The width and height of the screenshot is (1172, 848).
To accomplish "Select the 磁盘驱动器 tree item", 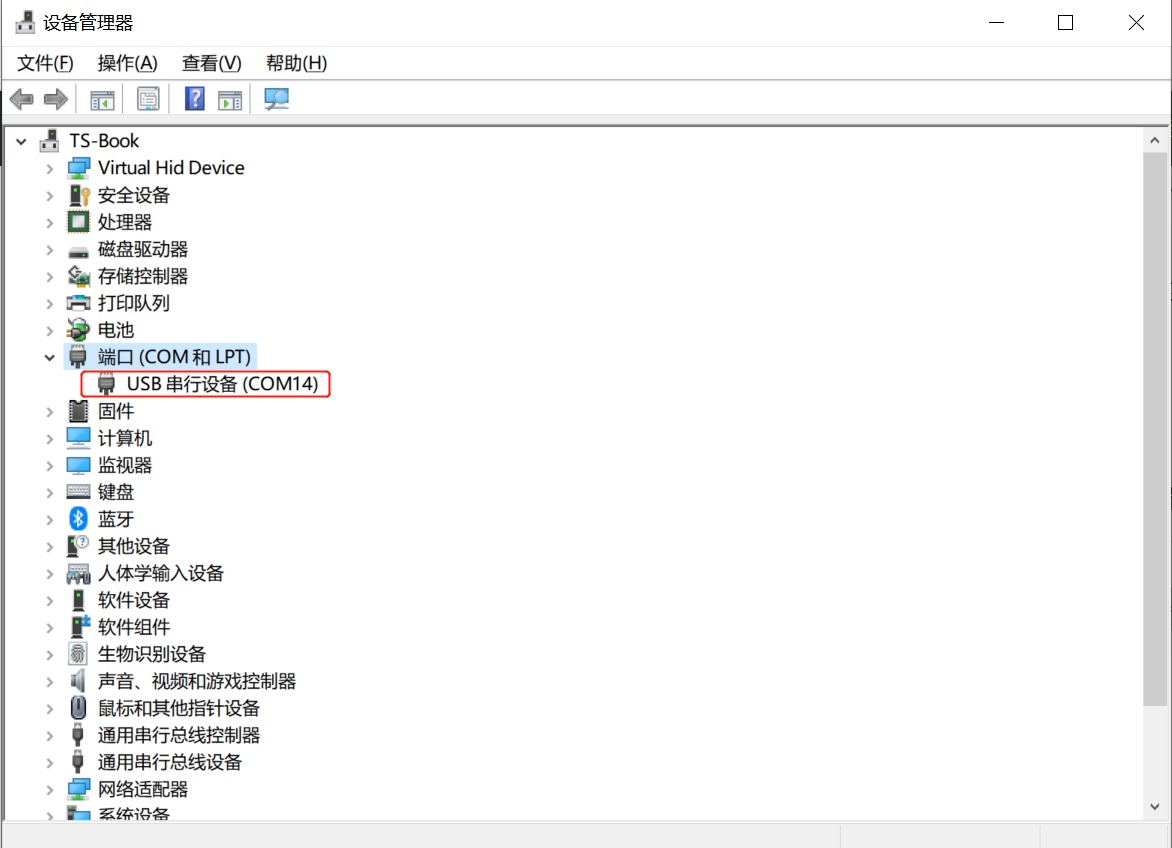I will 143,249.
